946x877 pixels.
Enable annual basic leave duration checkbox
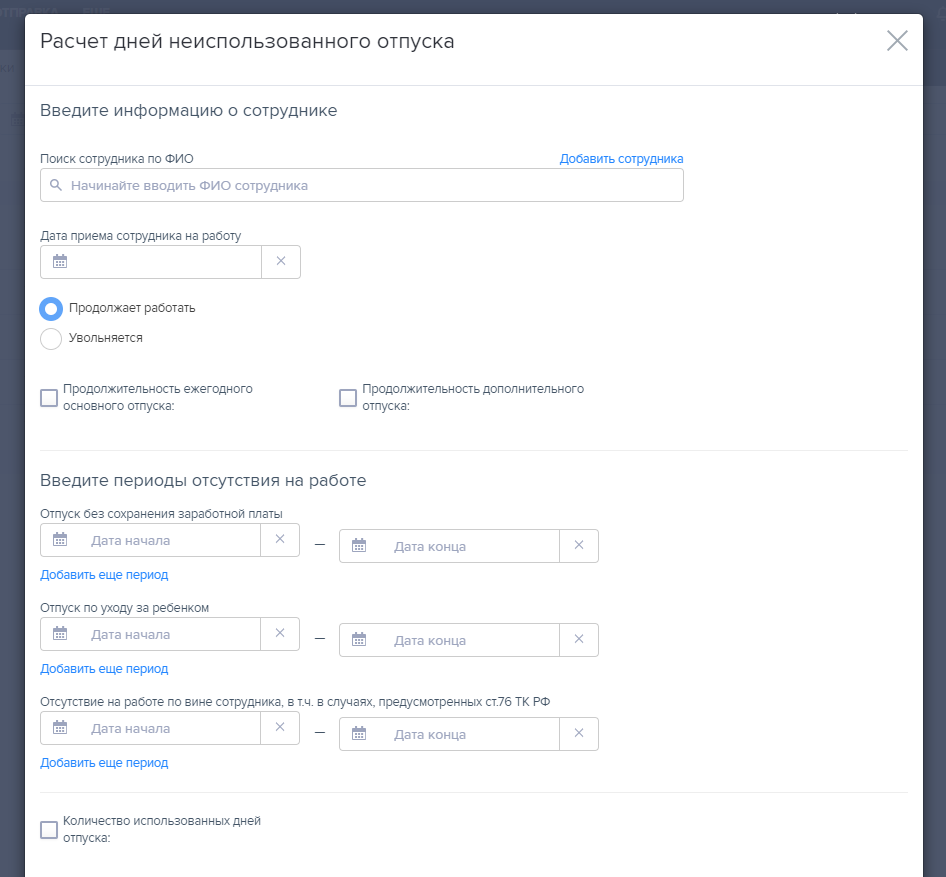pos(49,398)
